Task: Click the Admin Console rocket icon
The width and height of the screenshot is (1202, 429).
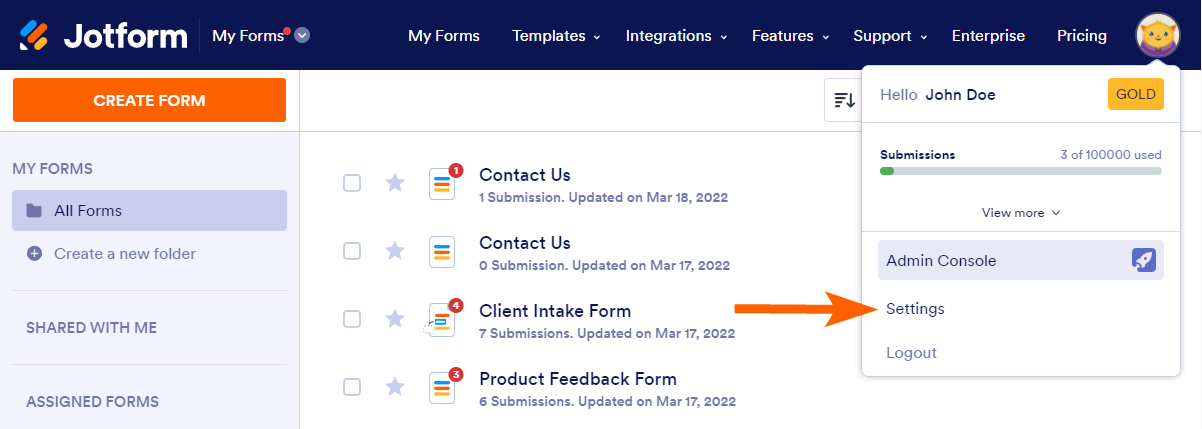Action: click(x=1144, y=260)
